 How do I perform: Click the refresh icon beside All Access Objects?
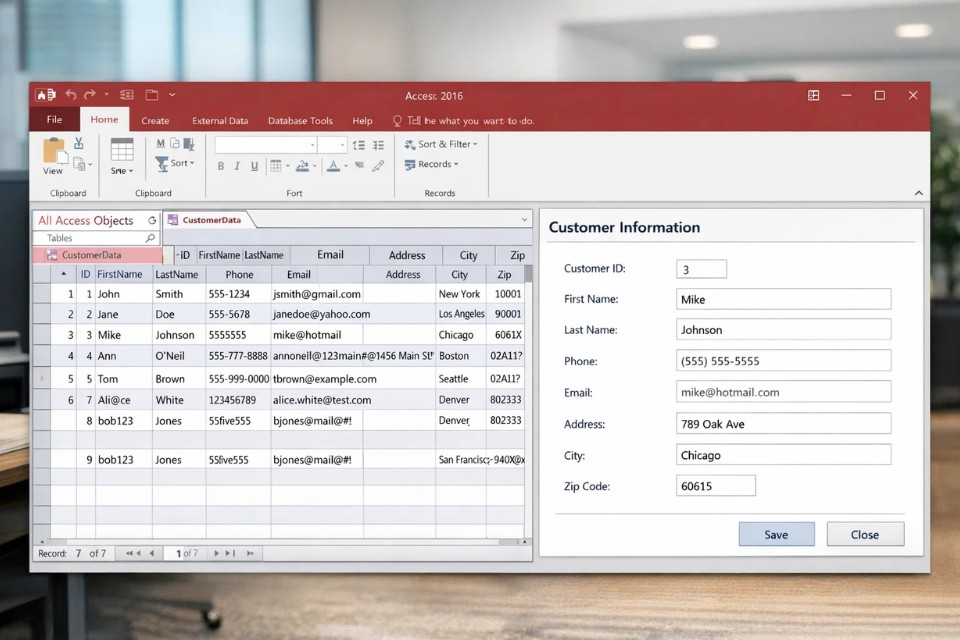coord(152,220)
